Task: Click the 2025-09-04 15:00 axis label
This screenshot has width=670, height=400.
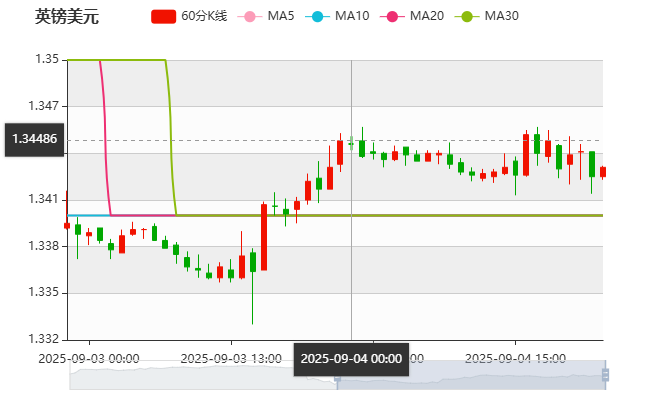Action: tap(515, 358)
